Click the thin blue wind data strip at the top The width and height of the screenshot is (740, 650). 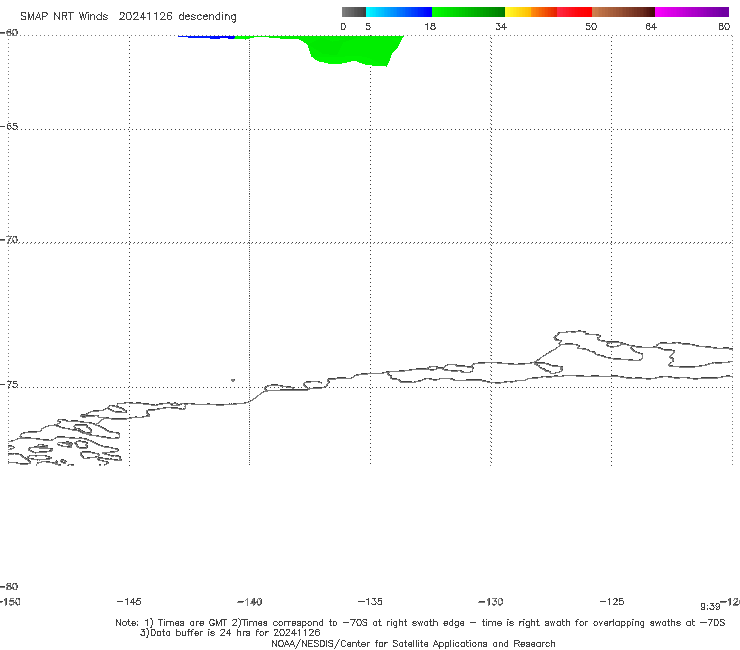[206, 37]
